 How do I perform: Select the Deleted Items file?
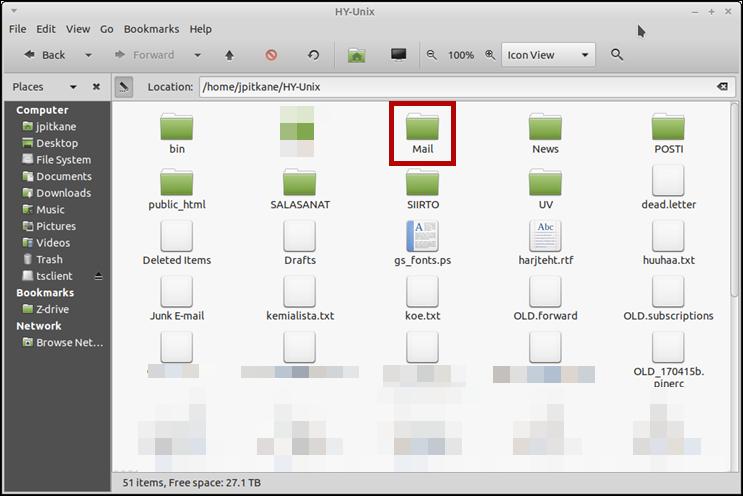click(x=177, y=243)
